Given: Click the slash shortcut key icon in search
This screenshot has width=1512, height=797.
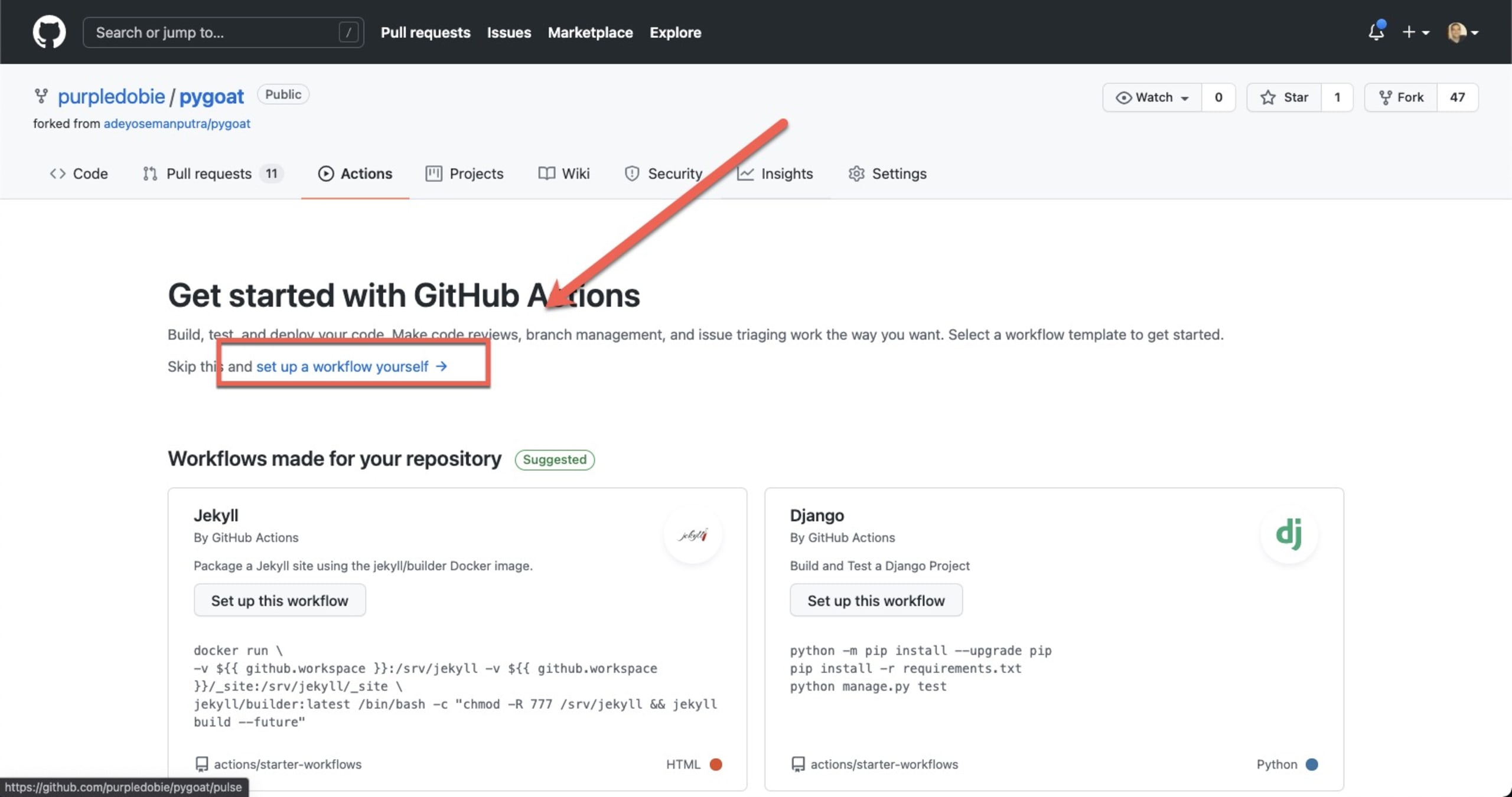Looking at the screenshot, I should coord(348,32).
